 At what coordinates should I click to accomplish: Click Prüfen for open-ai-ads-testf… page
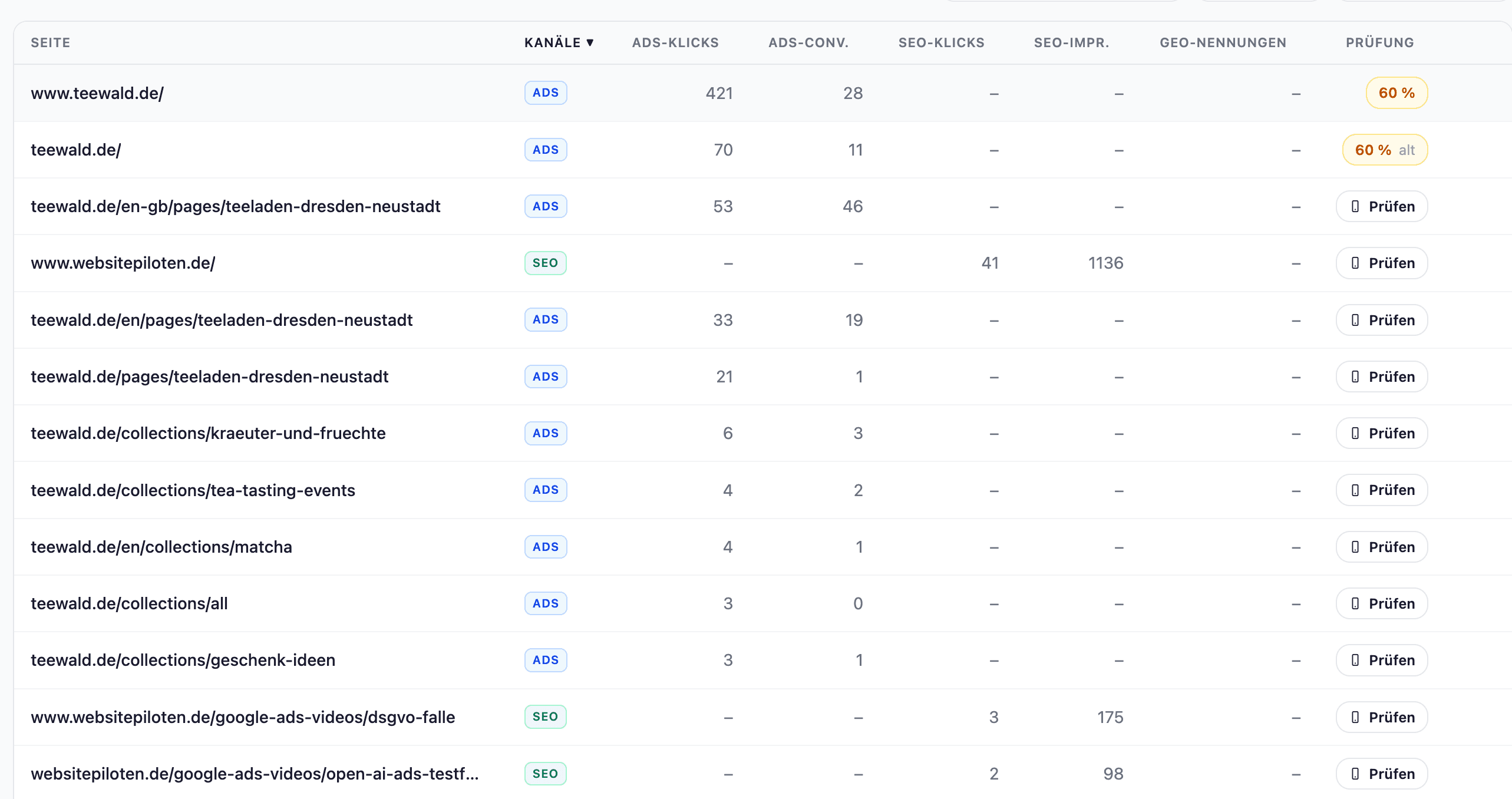1382,774
